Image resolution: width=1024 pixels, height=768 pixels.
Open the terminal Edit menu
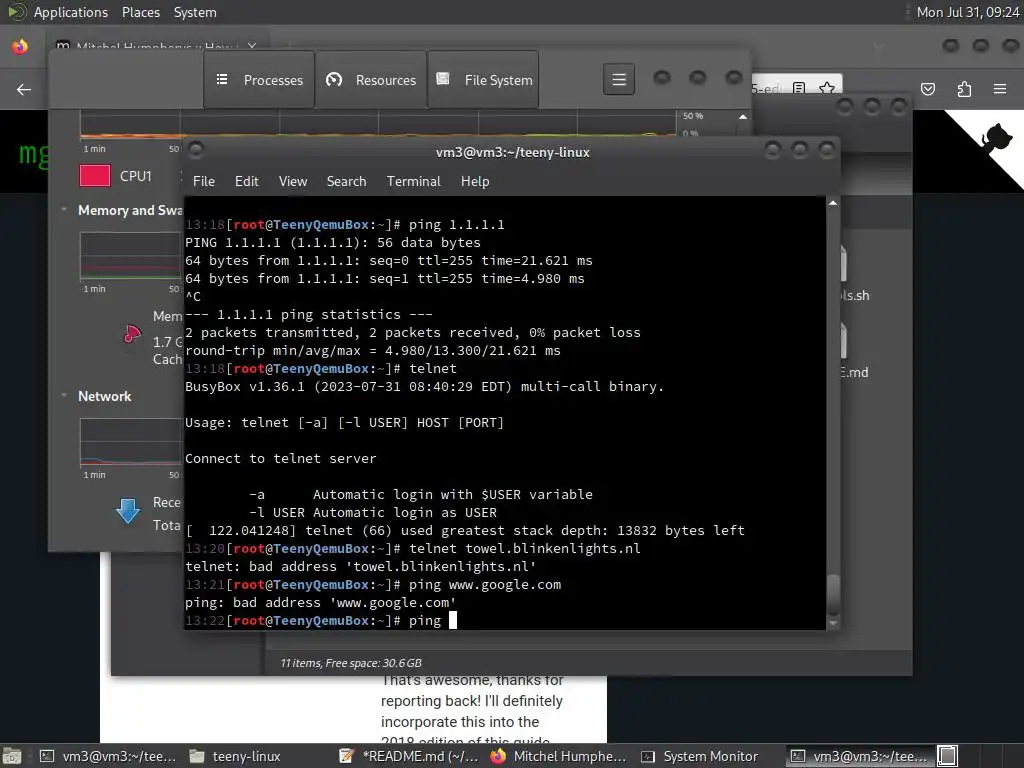point(247,181)
